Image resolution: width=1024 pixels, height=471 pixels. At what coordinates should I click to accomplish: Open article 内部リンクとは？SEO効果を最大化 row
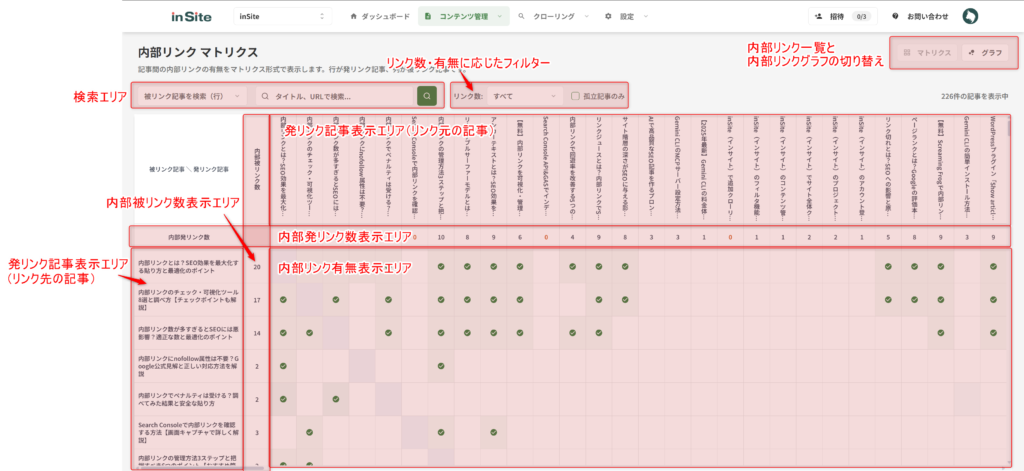[188, 267]
